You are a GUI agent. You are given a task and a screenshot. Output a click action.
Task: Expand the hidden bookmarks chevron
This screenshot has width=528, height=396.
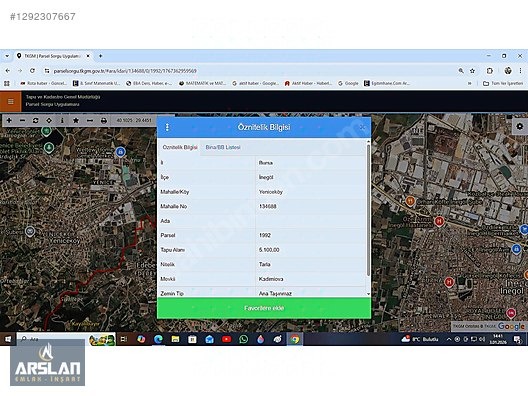[469, 83]
